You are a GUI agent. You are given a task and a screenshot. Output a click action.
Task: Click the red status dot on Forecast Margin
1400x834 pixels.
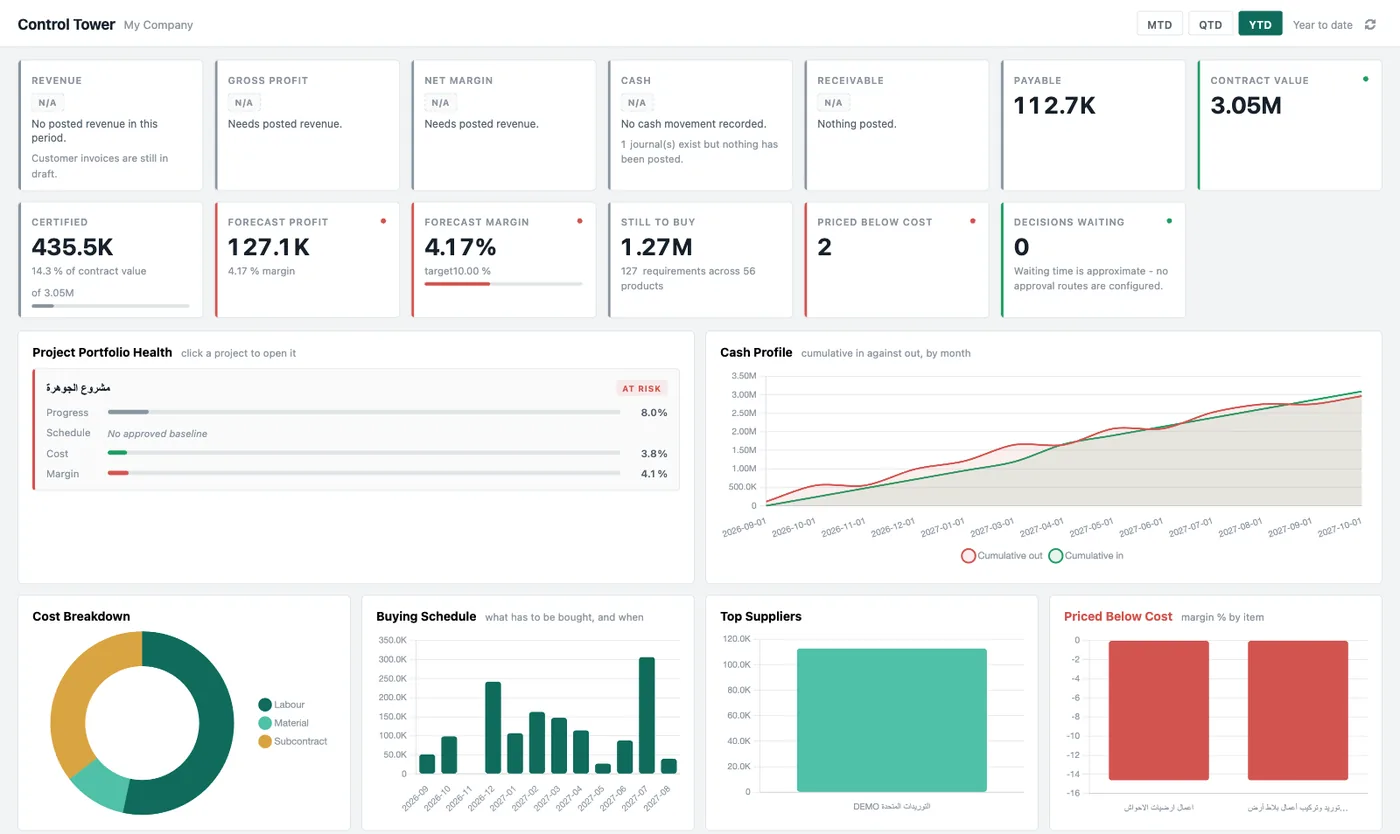coord(579,221)
